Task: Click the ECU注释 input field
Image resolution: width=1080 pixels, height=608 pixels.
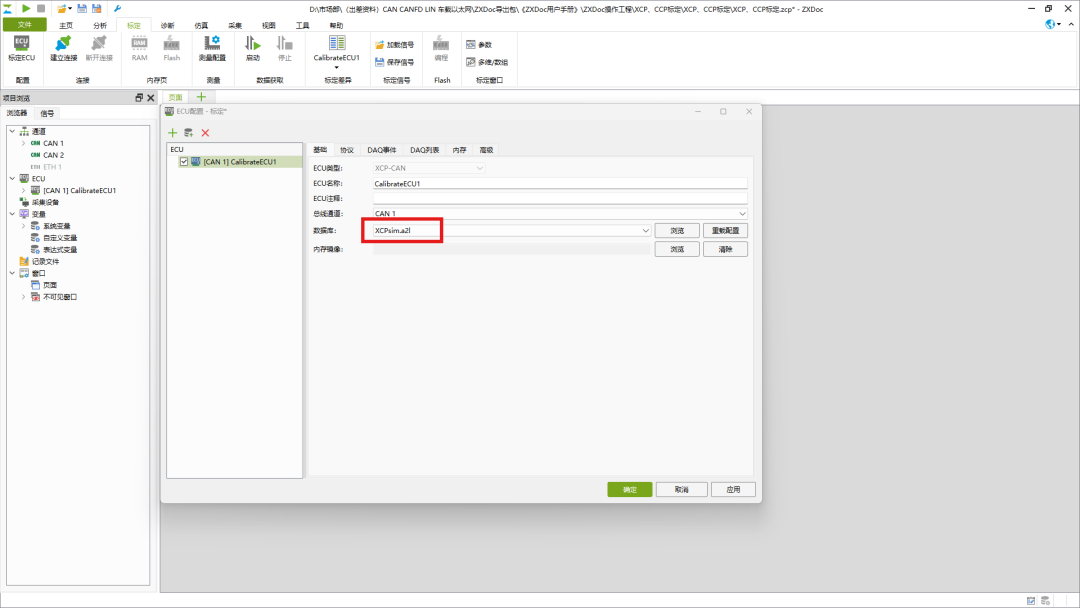Action: coord(560,198)
